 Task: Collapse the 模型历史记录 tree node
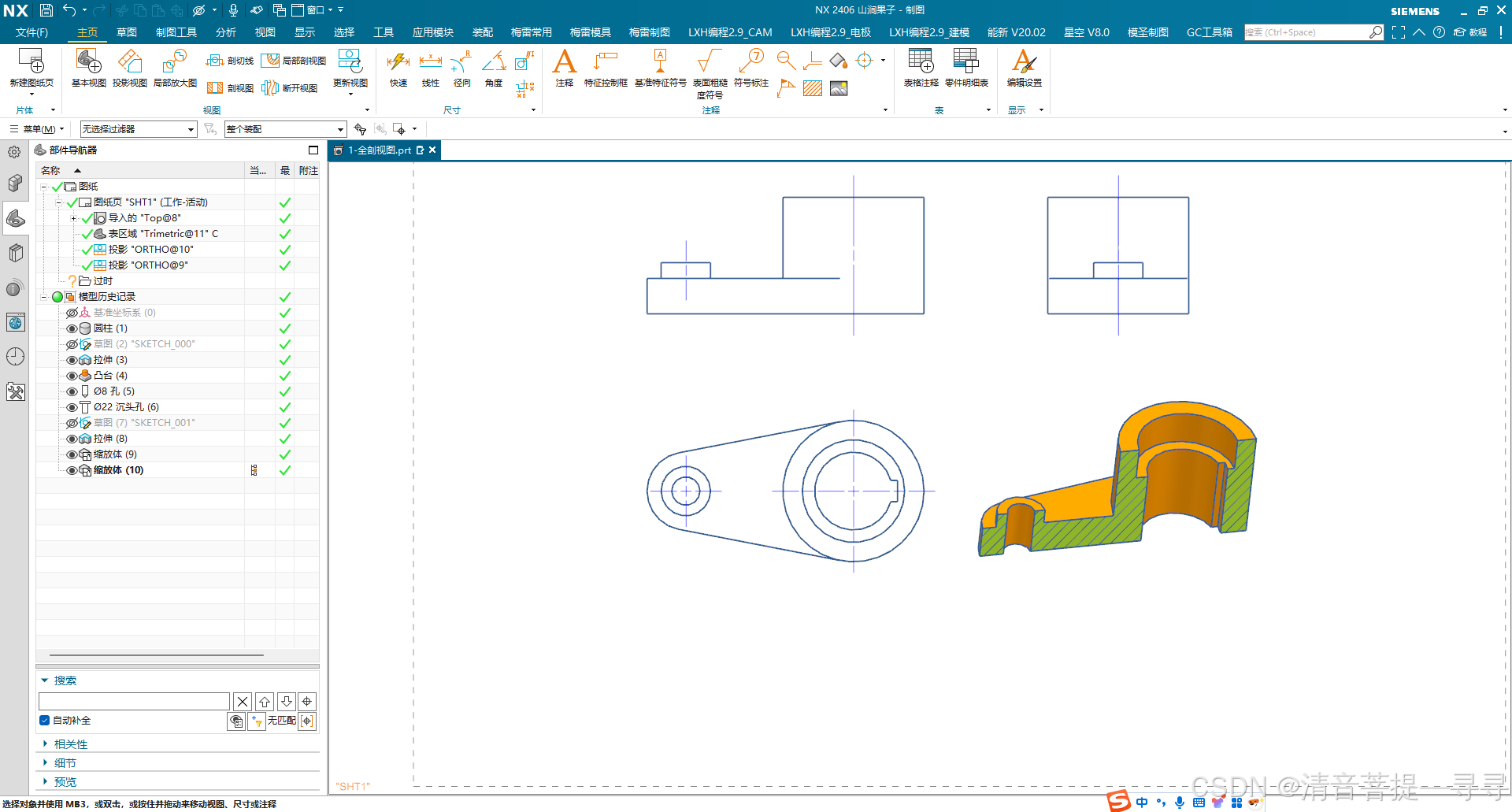(x=44, y=297)
